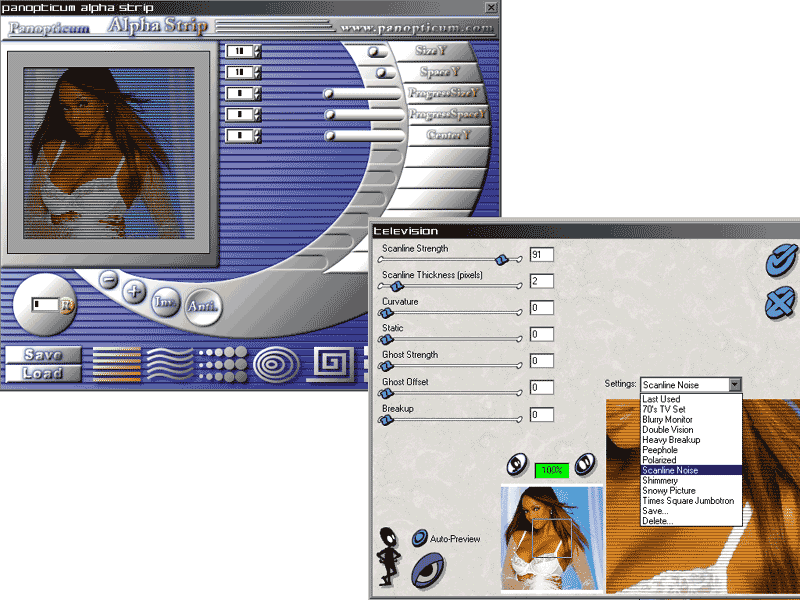Choose the highlighted Scanline Noise preset
The image size is (800, 600).
point(691,470)
